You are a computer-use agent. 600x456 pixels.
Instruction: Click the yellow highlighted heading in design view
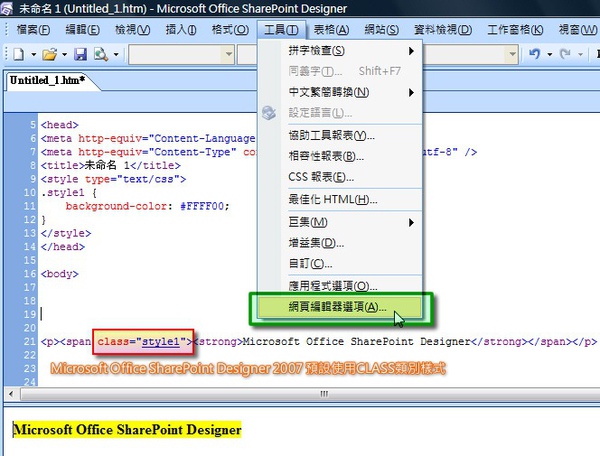127,430
